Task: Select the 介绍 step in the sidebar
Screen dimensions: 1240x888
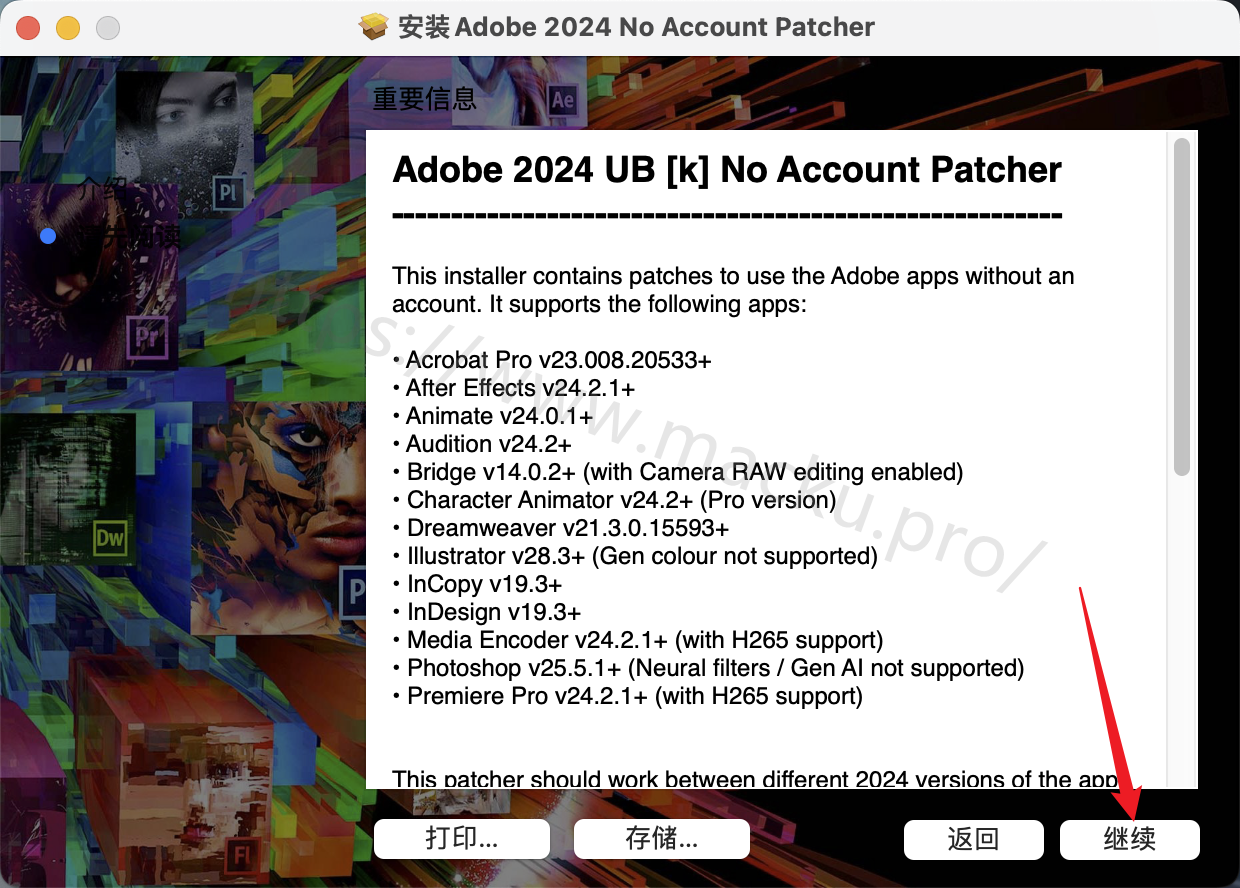Action: click(x=103, y=188)
